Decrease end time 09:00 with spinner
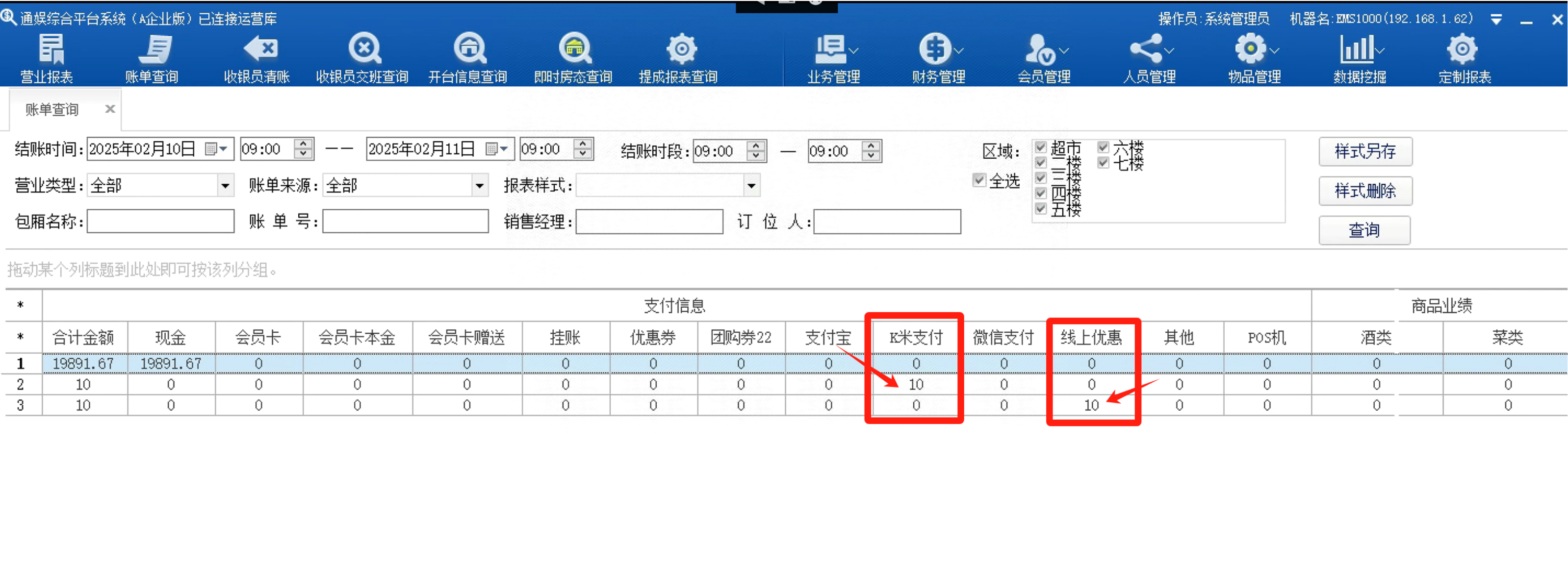1568x566 pixels. pyautogui.click(x=583, y=154)
